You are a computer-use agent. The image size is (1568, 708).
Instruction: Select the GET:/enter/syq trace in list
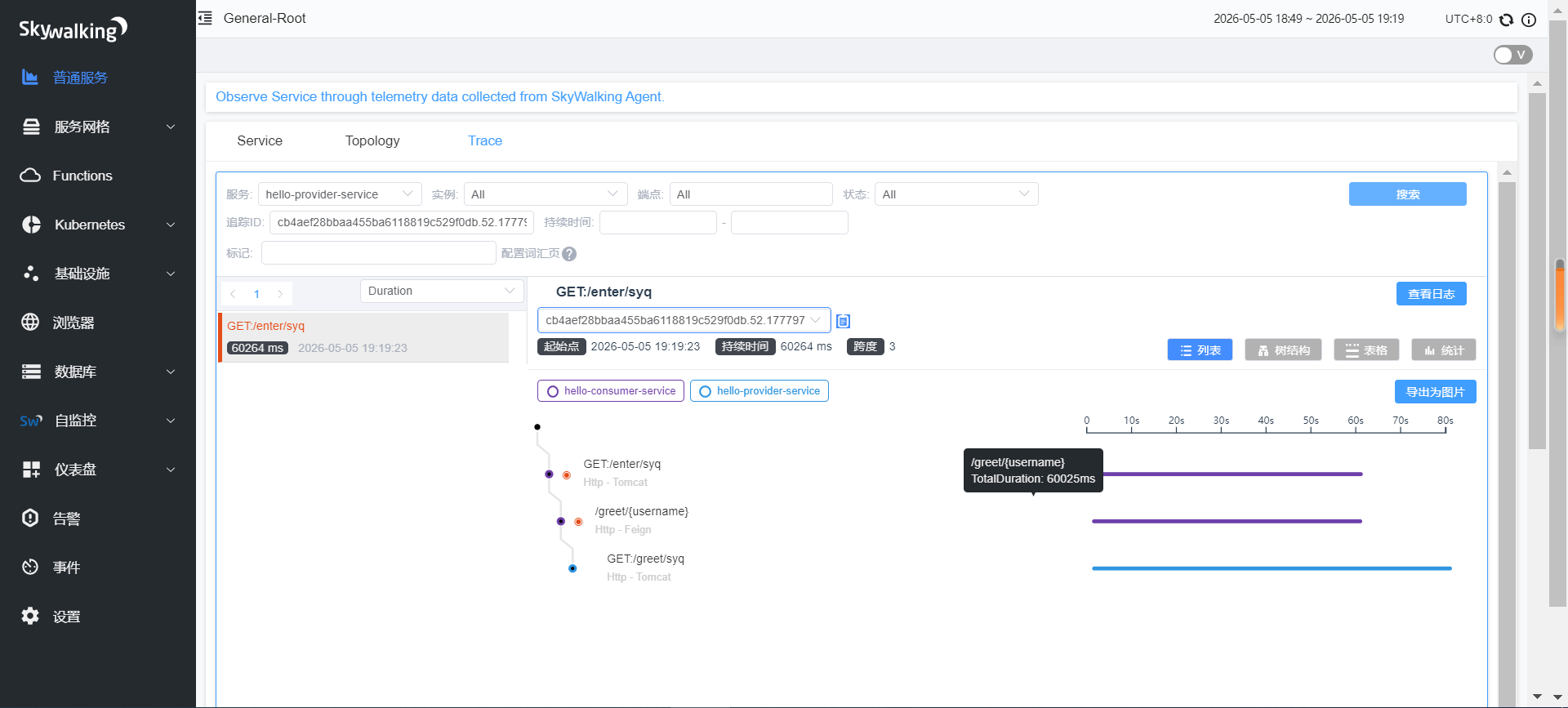point(364,337)
